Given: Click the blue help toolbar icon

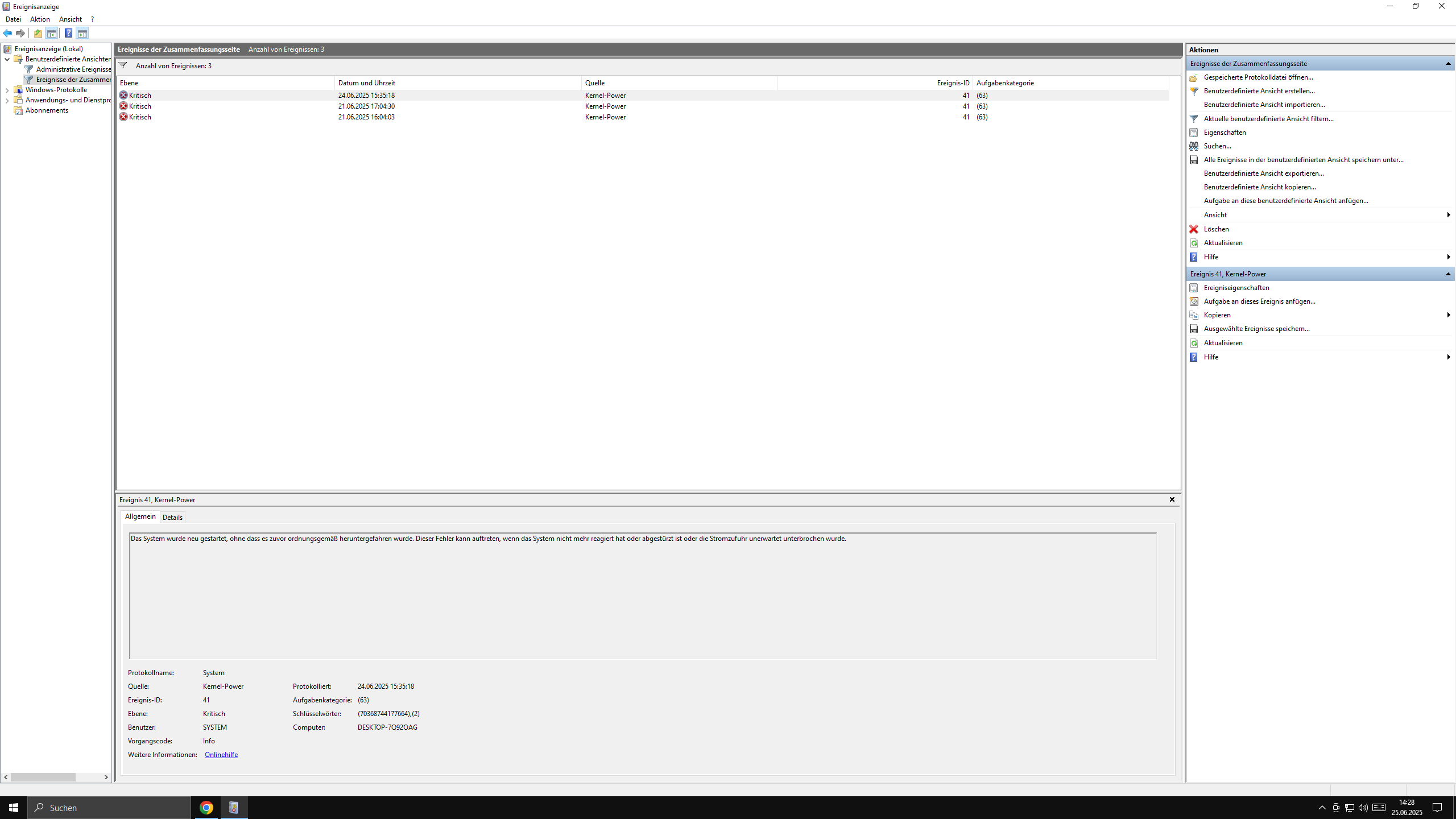Looking at the screenshot, I should [68, 33].
